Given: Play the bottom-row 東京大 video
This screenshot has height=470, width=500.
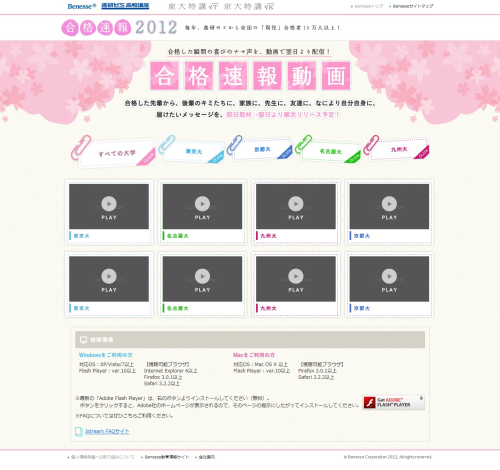Looking at the screenshot, I should click(x=109, y=279).
